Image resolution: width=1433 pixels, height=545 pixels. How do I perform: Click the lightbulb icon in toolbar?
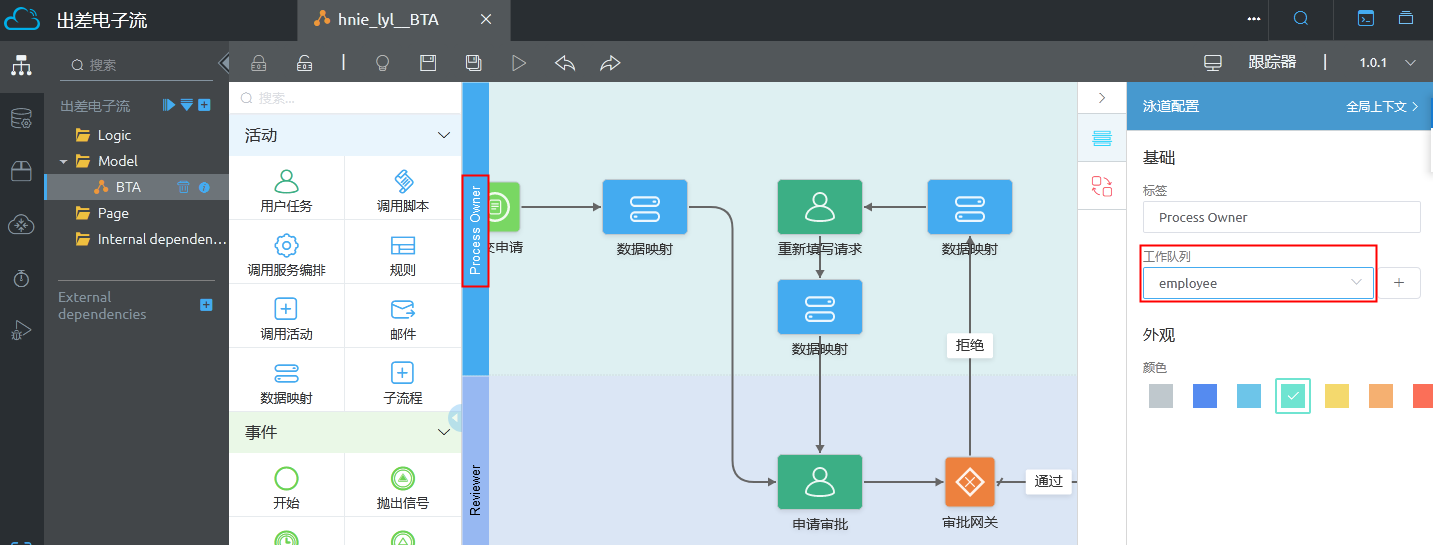click(x=381, y=63)
